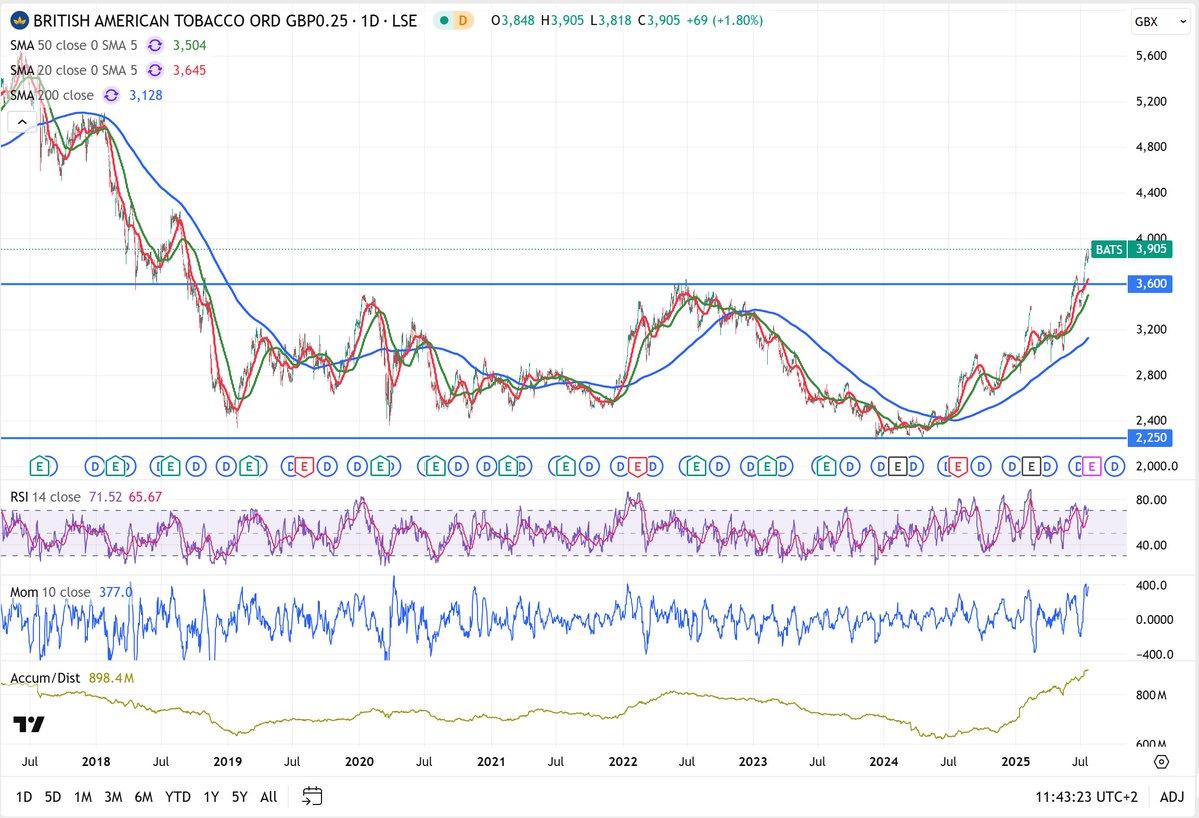This screenshot has height=818, width=1199.
Task: Click the 2,250 horizontal line price label
Action: pyautogui.click(x=1150, y=437)
